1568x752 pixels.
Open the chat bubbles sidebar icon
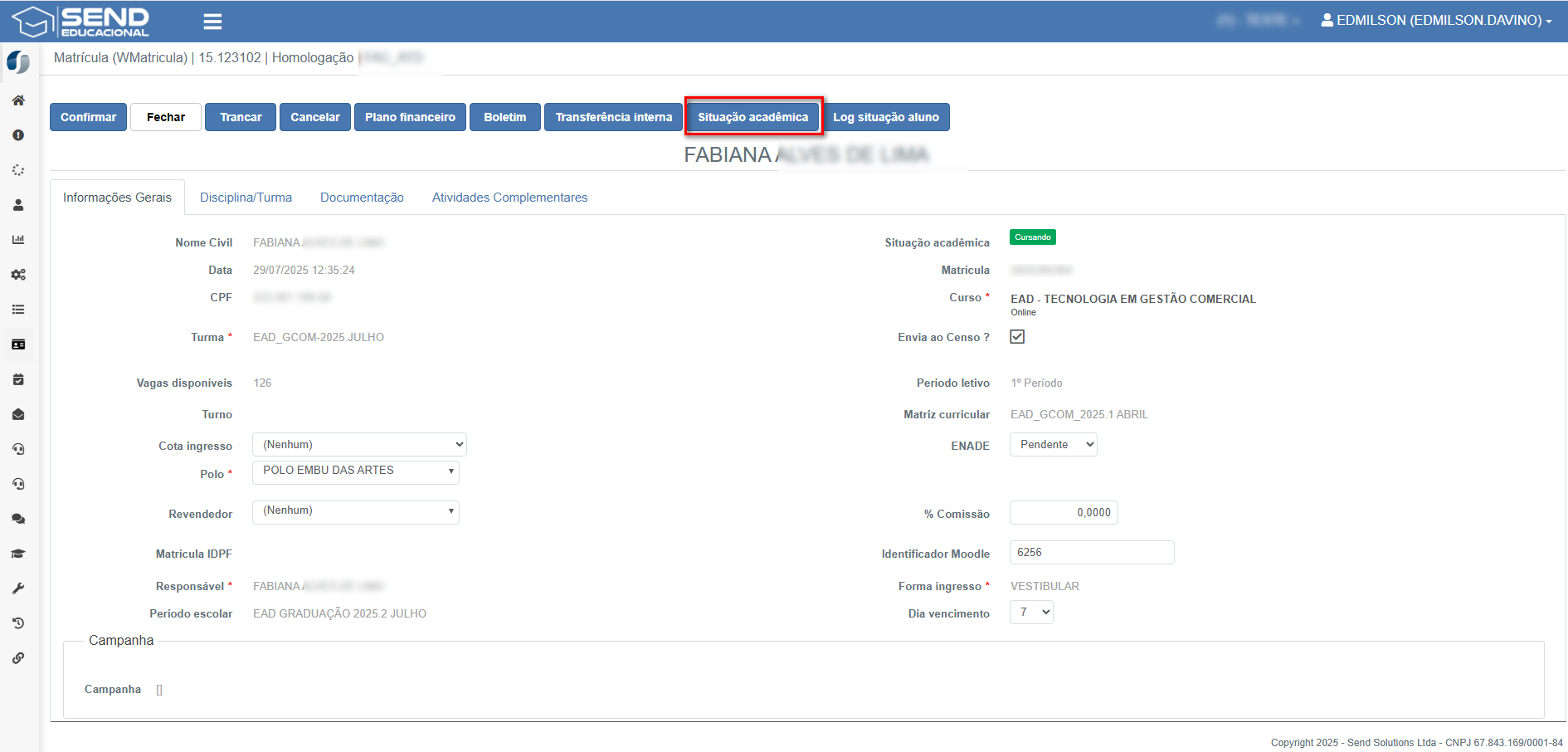pos(18,519)
